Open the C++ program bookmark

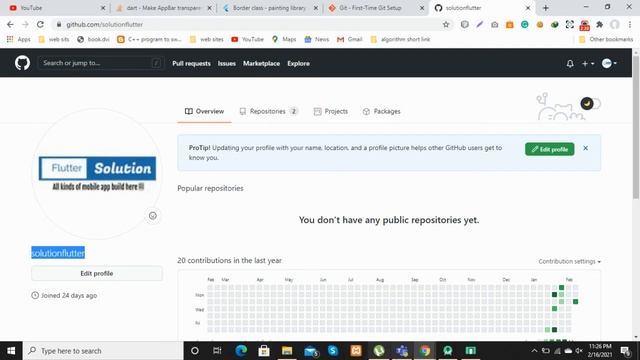149,39
